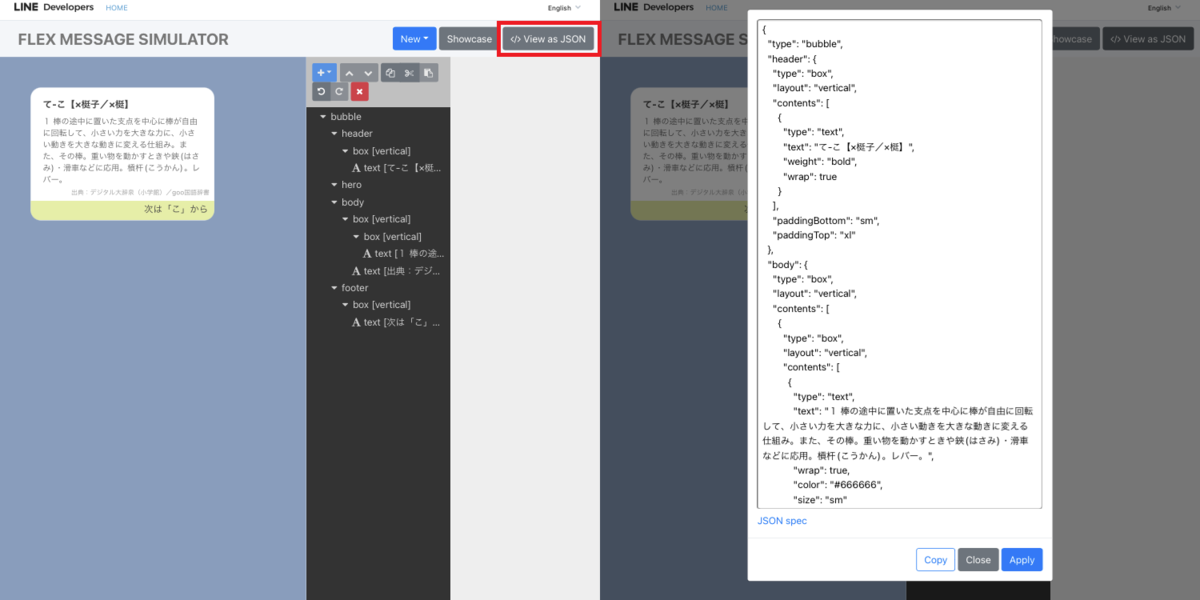The image size is (1200, 600).
Task: Click the て-こ message bubble preview
Action: point(122,154)
